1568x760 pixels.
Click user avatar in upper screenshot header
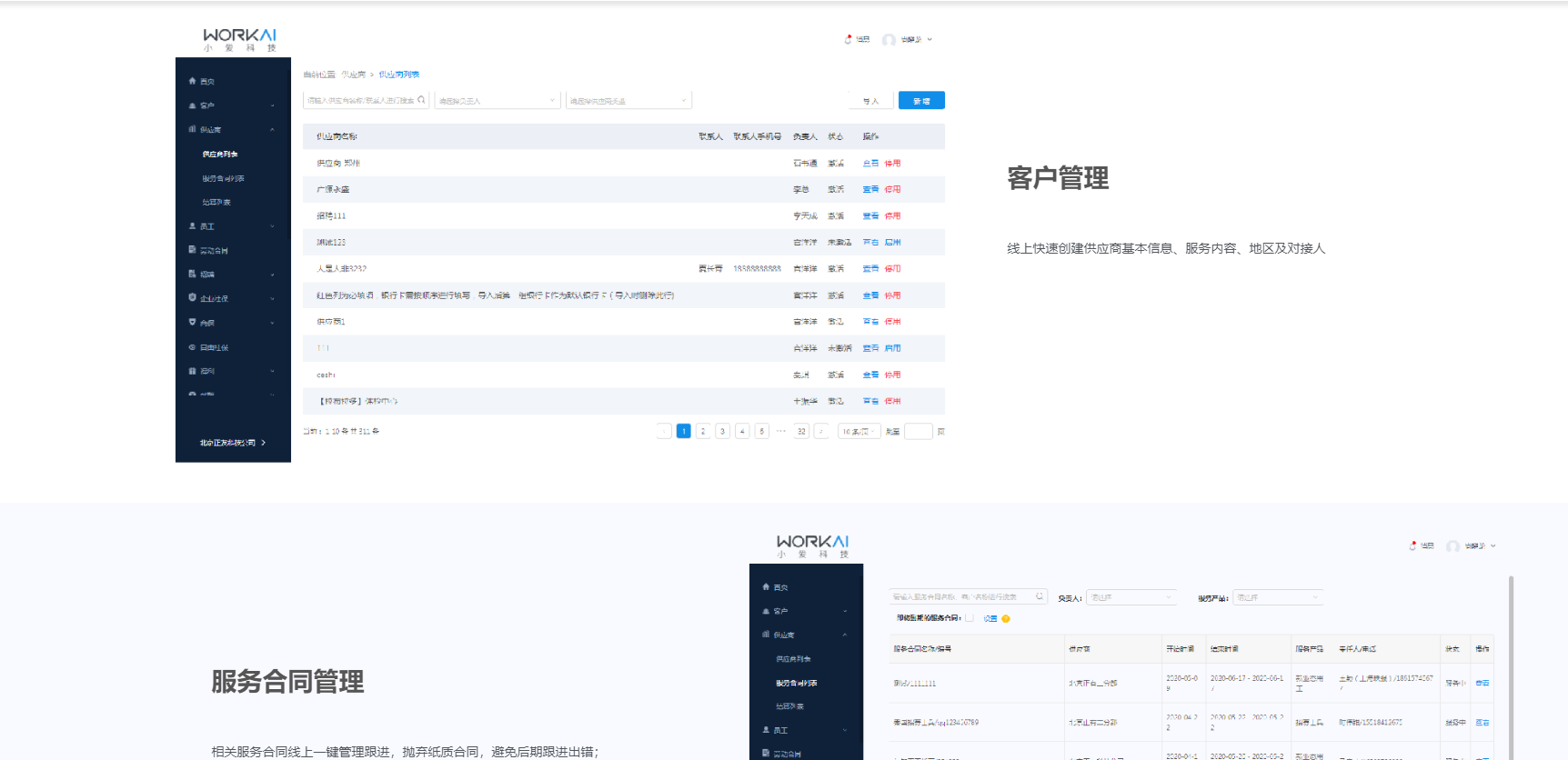[889, 40]
